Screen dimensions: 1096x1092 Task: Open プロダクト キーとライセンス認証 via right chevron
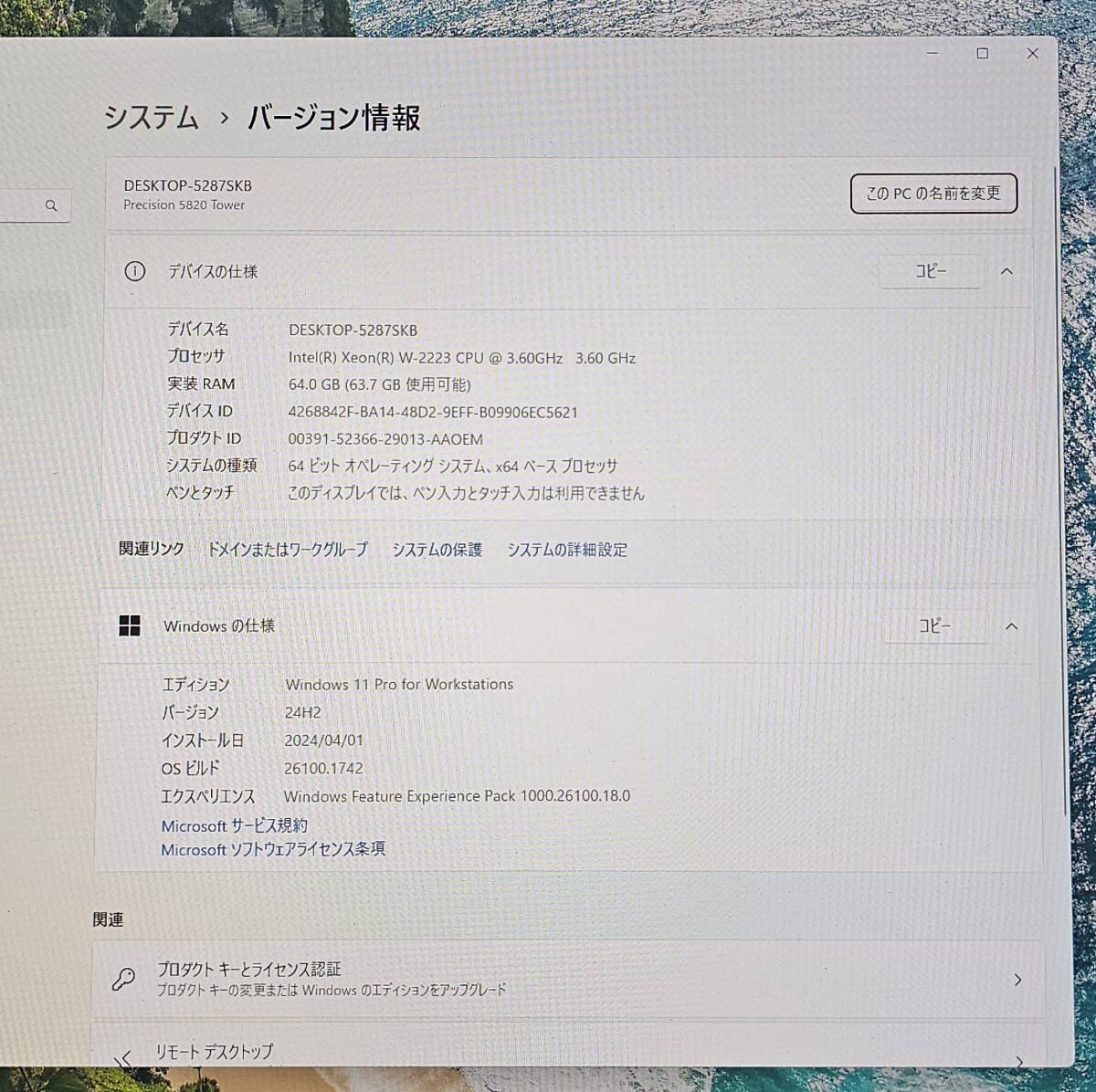click(1017, 980)
